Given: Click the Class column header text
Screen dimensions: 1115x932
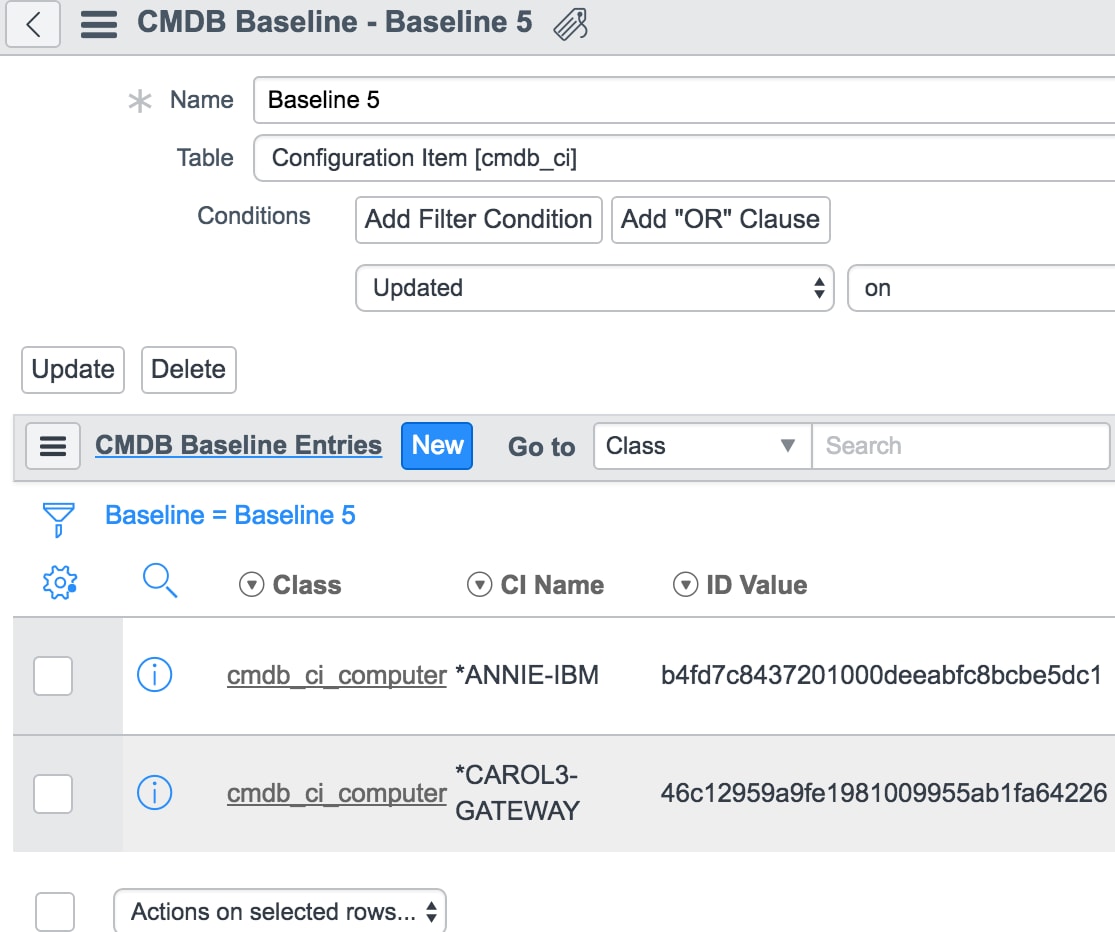Looking at the screenshot, I should (307, 585).
